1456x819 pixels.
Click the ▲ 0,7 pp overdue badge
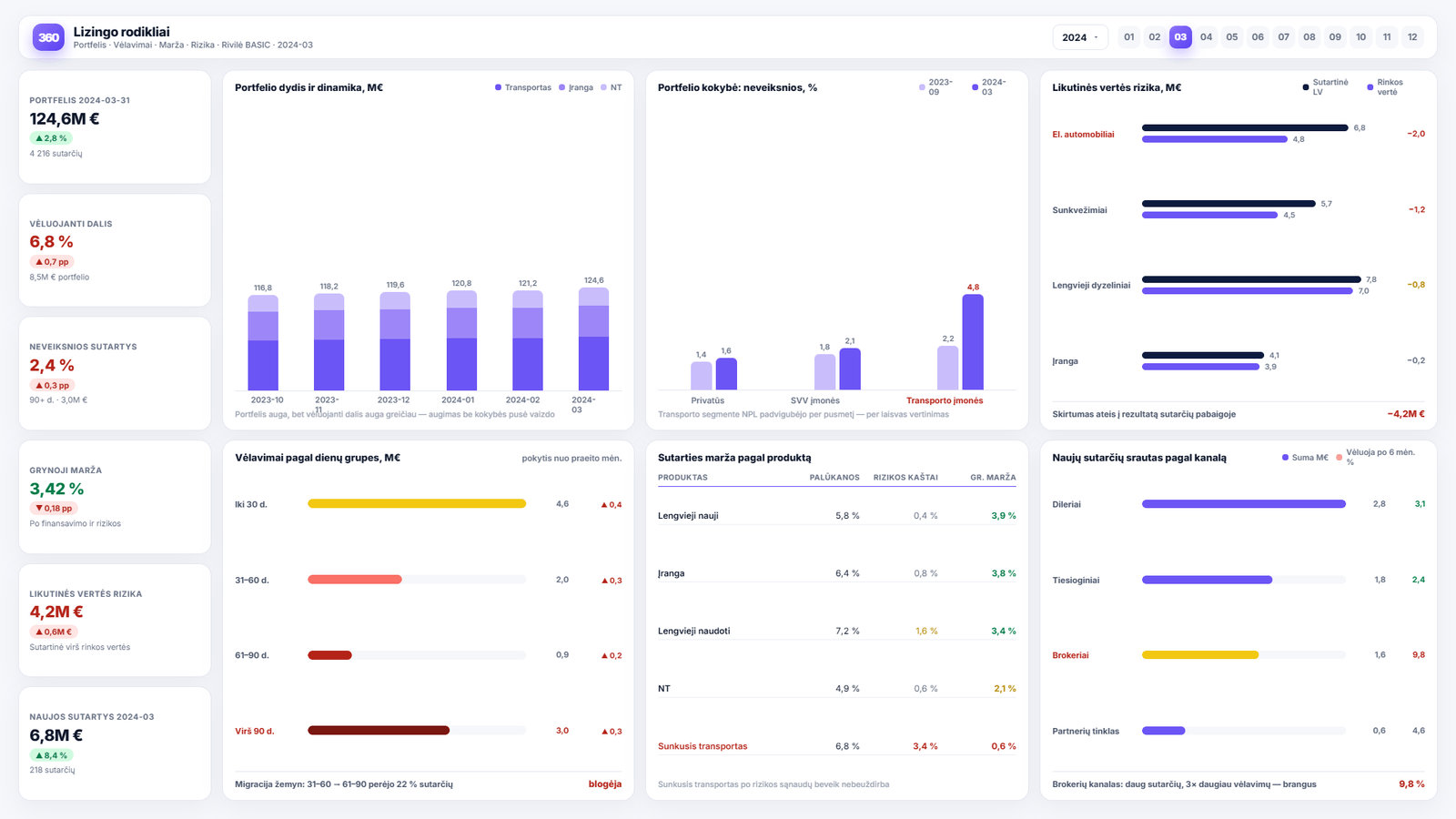[x=52, y=262]
